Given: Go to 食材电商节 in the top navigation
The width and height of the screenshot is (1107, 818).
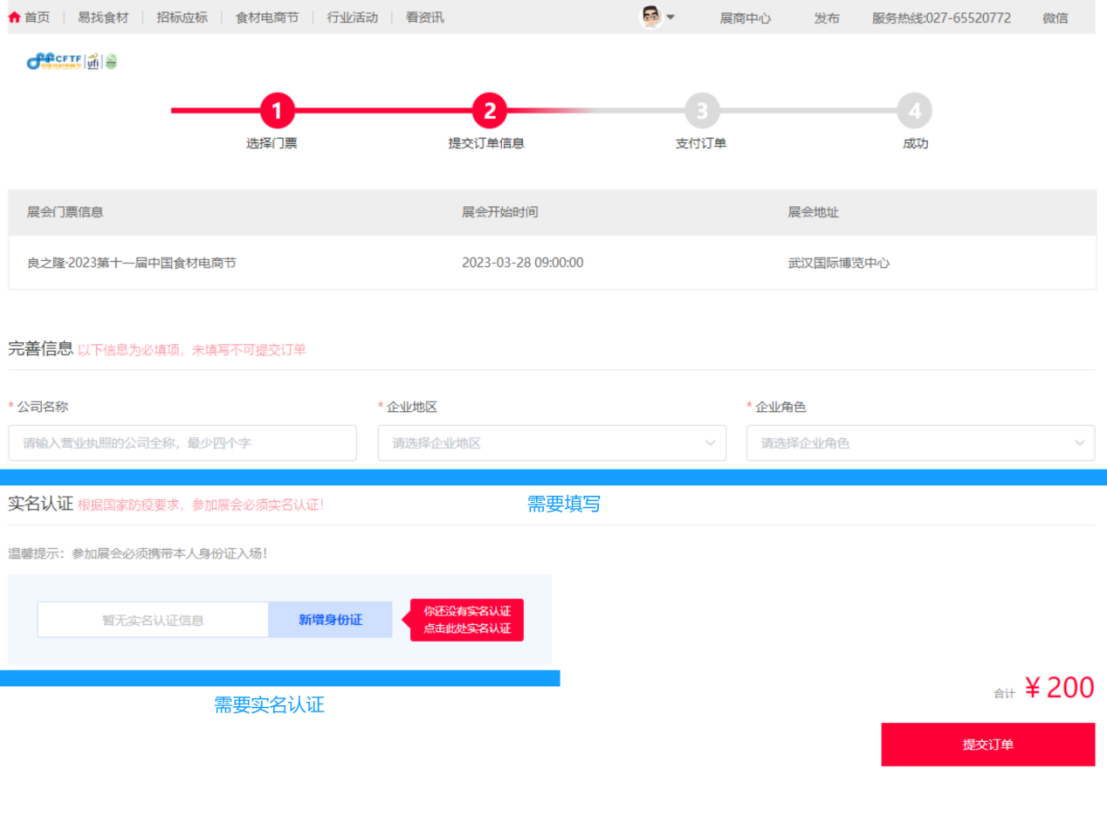Looking at the screenshot, I should point(267,17).
